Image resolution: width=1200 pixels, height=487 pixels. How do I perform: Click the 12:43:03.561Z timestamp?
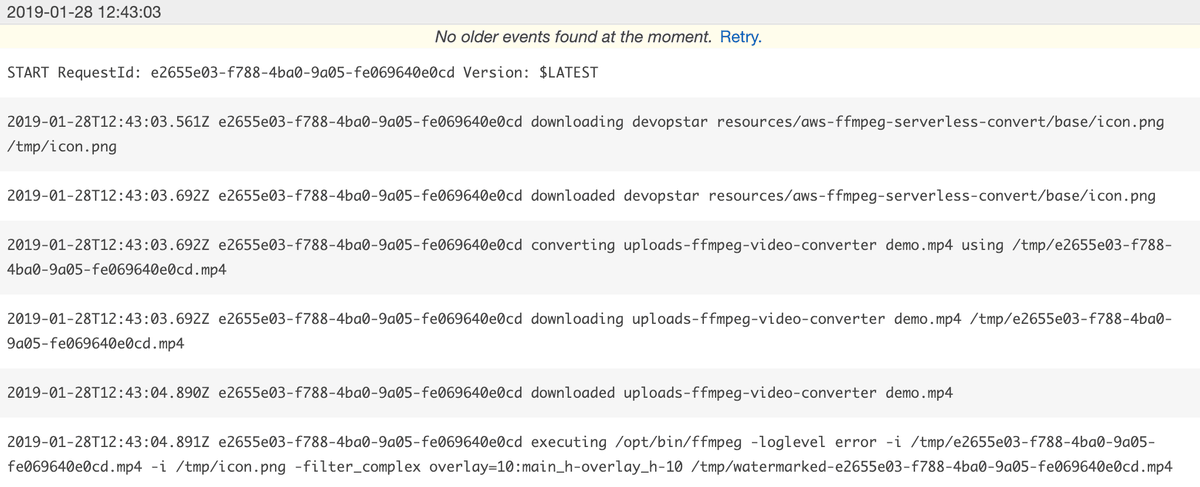pos(107,122)
